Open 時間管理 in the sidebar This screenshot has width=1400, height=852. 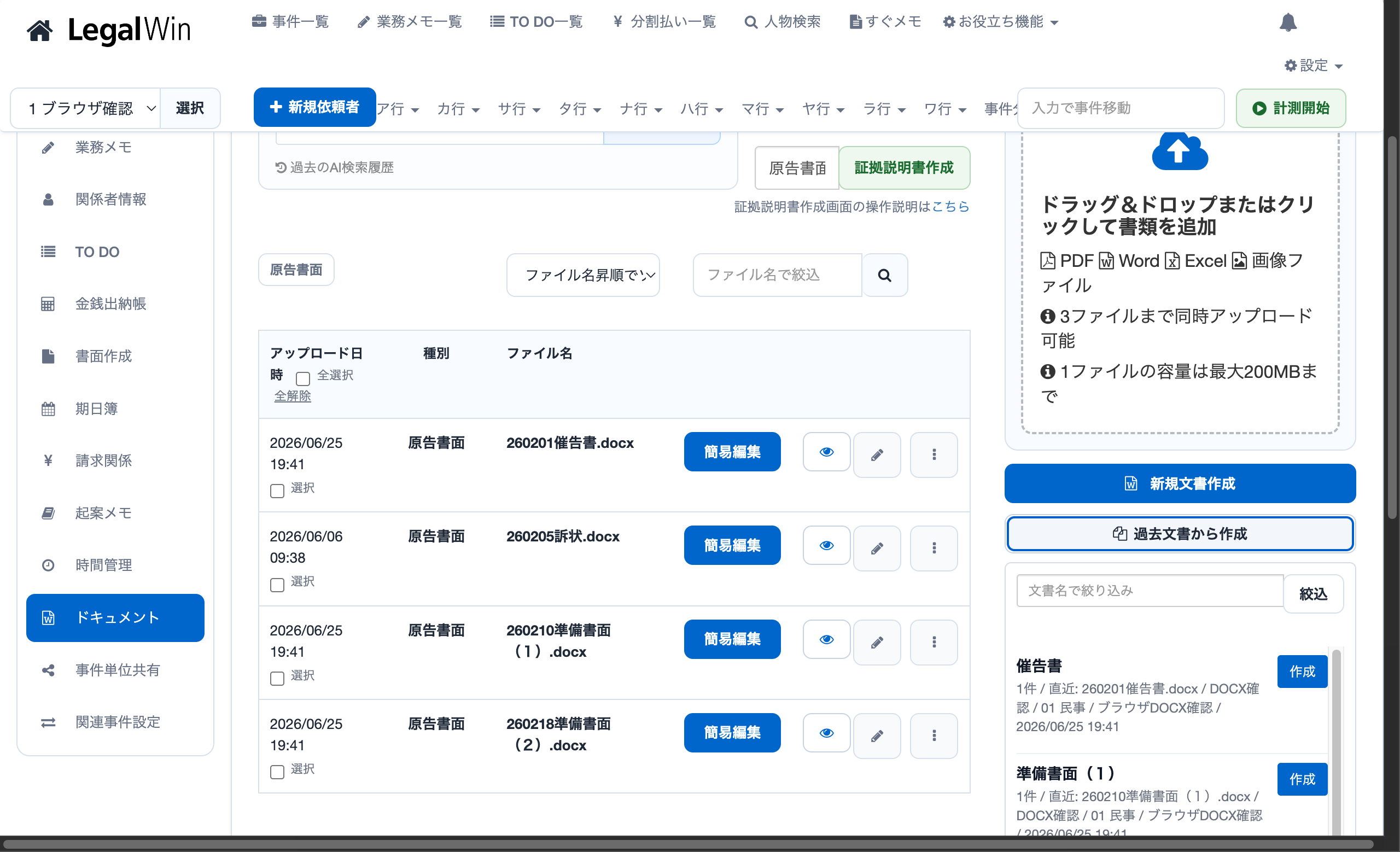(x=115, y=565)
